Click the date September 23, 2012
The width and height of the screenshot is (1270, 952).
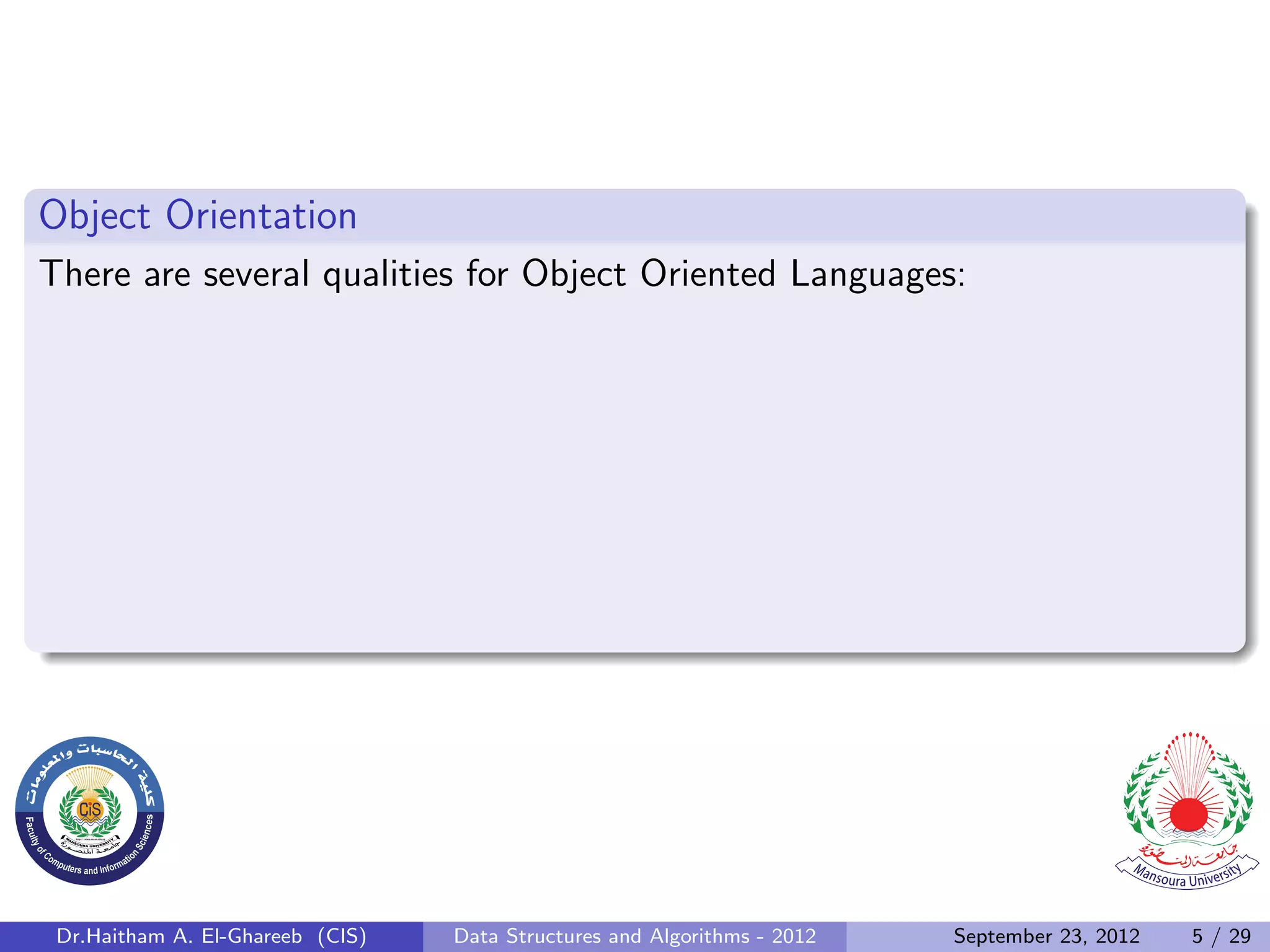1046,936
